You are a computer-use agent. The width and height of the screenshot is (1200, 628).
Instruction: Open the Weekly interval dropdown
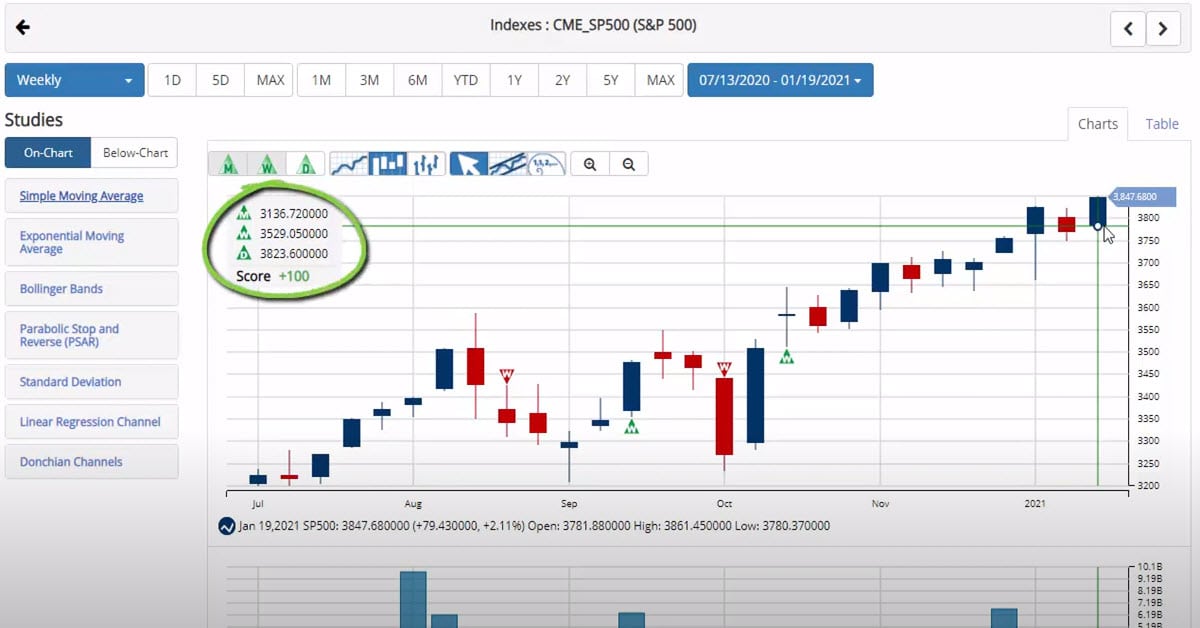tap(74, 80)
